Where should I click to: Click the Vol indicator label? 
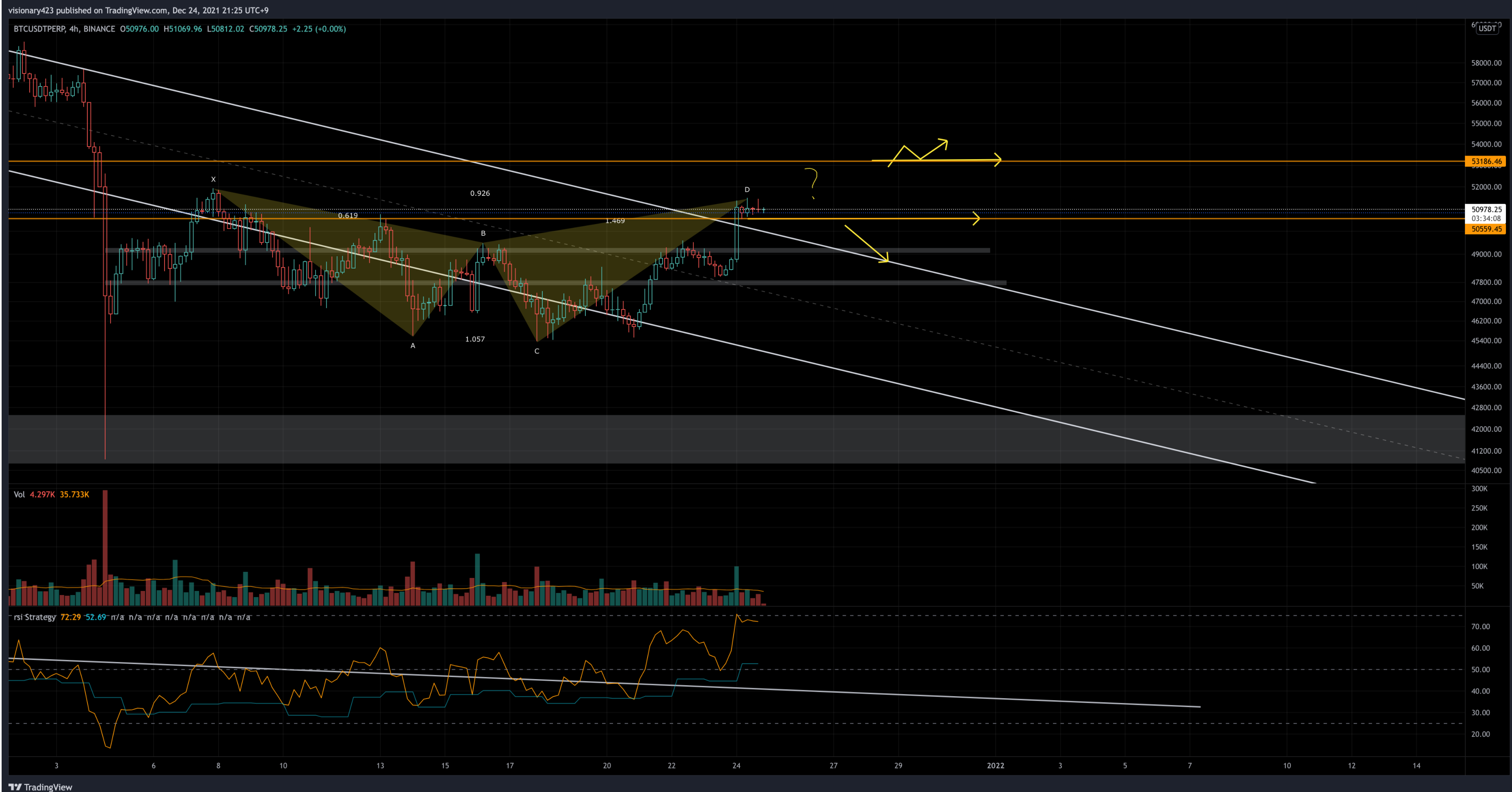pyautogui.click(x=19, y=495)
